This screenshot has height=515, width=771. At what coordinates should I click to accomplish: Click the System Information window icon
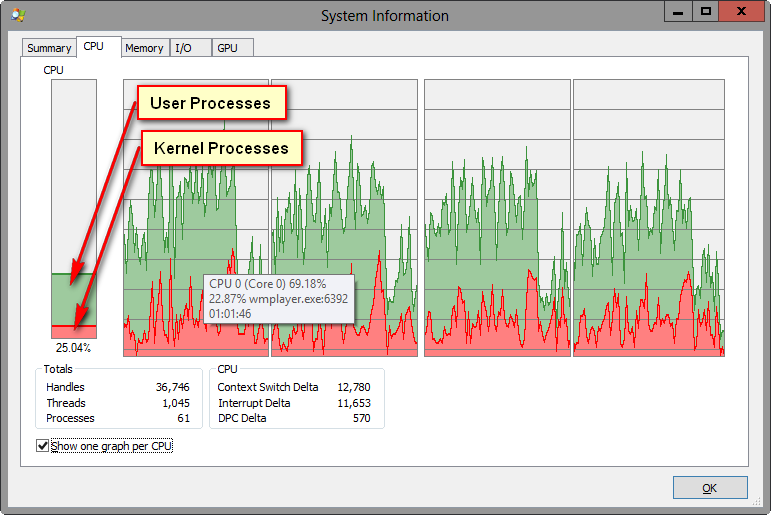(x=18, y=15)
